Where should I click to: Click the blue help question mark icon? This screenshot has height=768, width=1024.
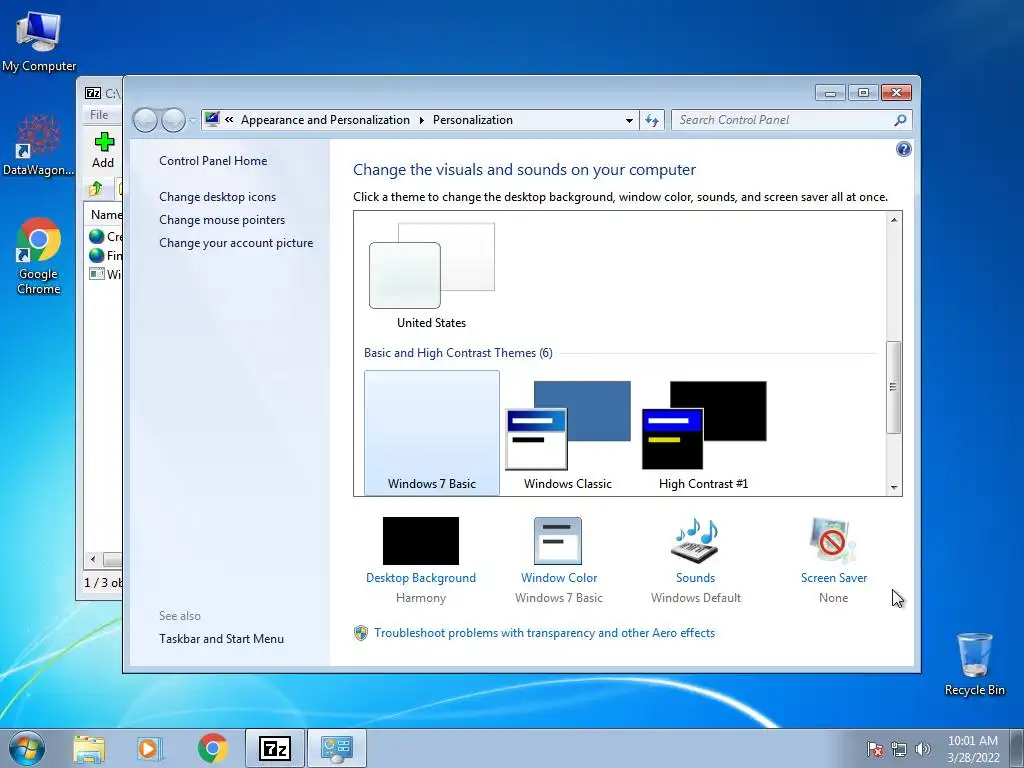click(903, 150)
